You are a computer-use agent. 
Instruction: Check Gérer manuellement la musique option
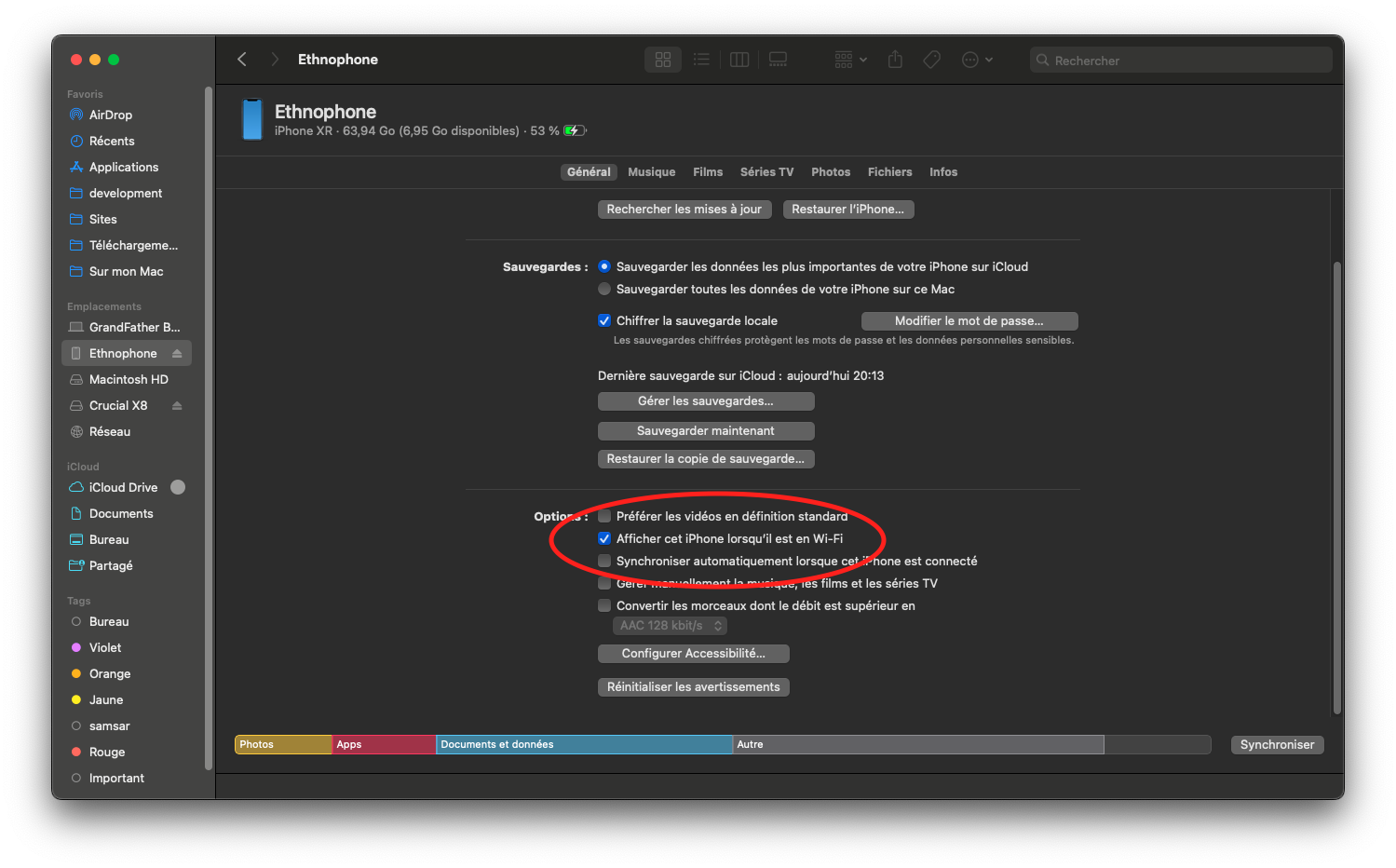tap(604, 583)
